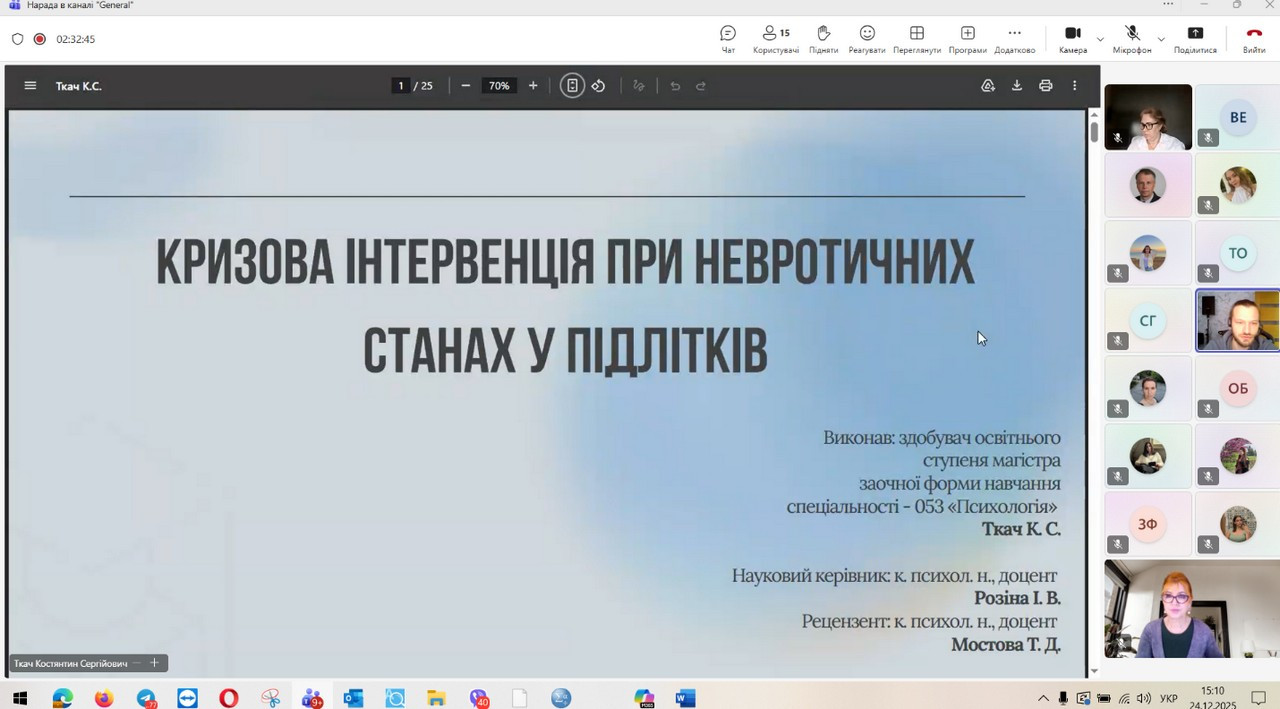The height and width of the screenshot is (709, 1280).
Task: Toggle the microphone mute state
Action: pos(1132,39)
